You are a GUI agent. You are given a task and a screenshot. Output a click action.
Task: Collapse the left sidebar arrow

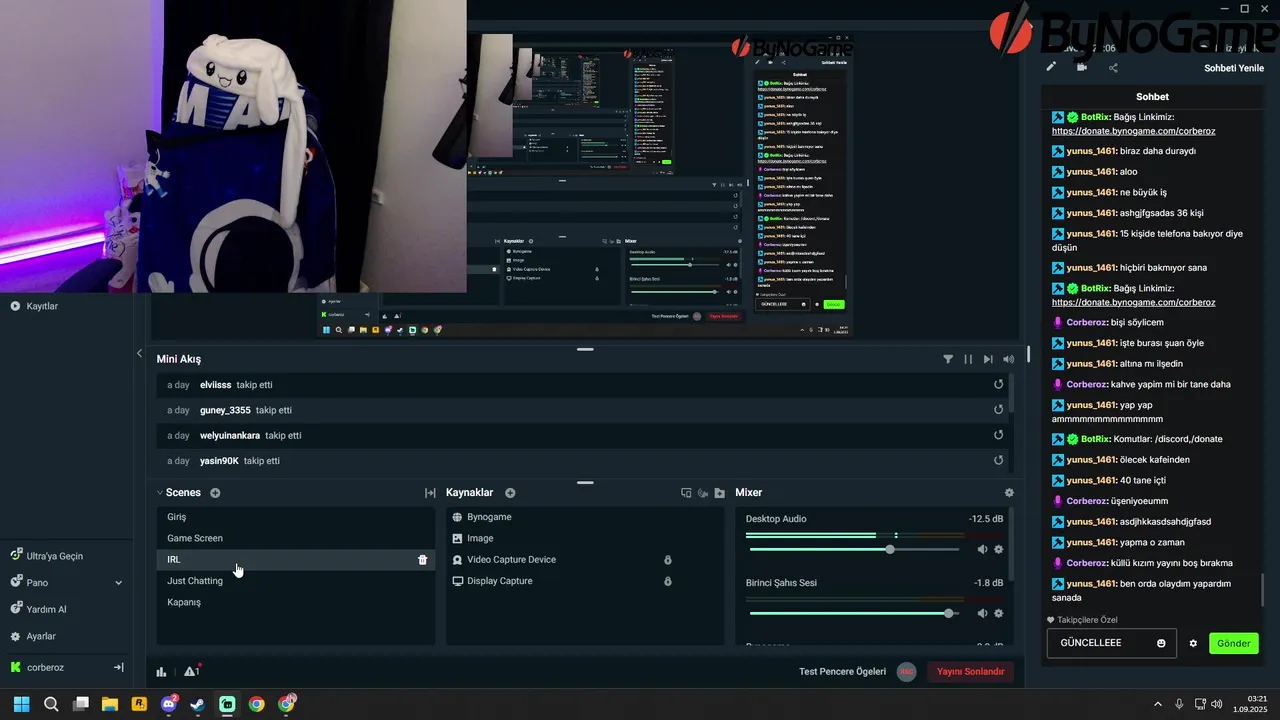click(139, 353)
